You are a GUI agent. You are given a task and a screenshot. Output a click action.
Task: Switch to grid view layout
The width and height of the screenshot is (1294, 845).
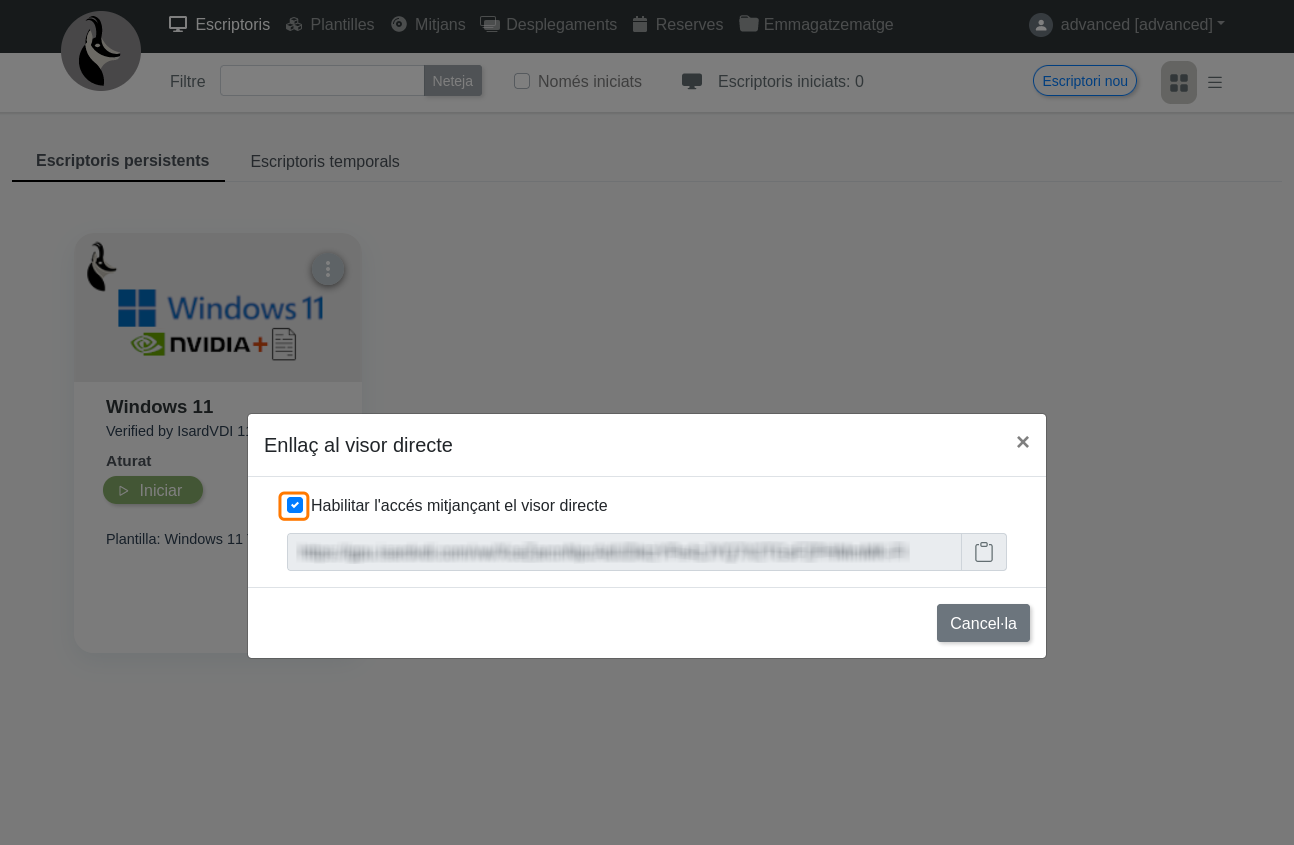(1178, 82)
